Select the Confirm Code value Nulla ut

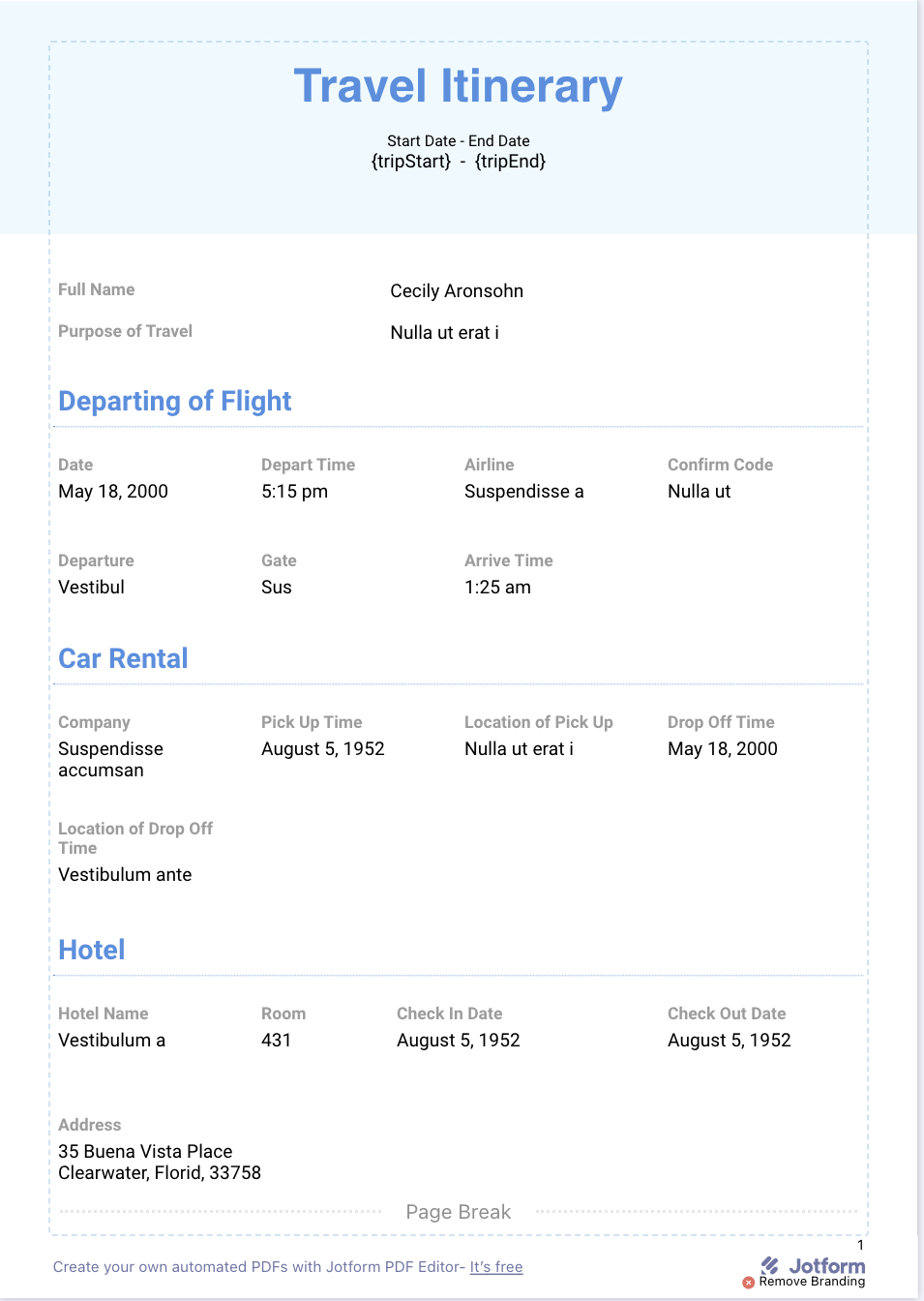tap(700, 492)
